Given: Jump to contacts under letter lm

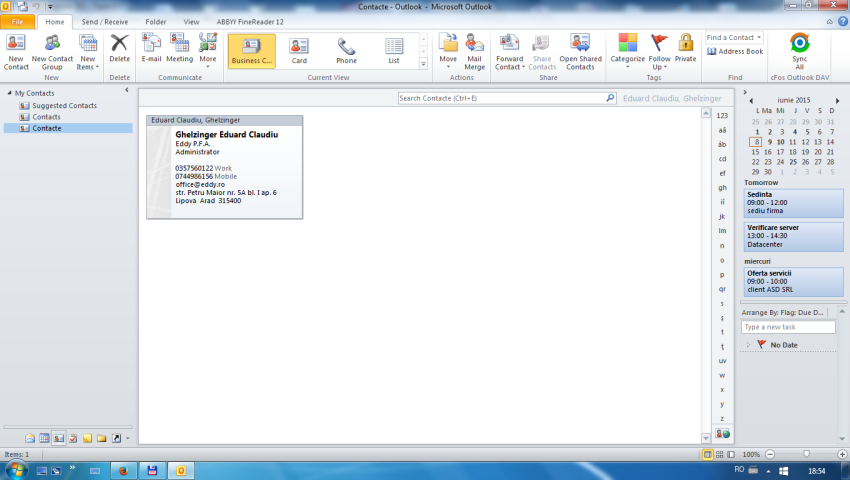Looking at the screenshot, I should point(722,231).
